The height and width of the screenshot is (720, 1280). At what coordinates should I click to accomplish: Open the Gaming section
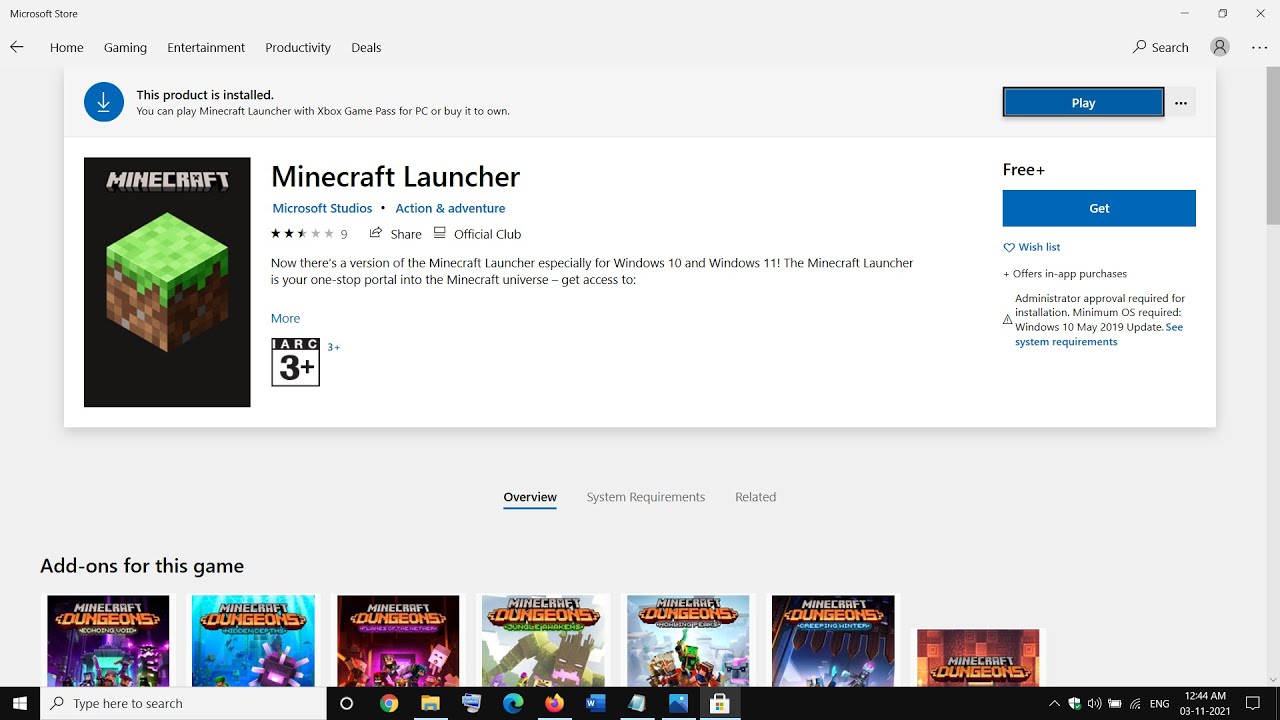(125, 47)
